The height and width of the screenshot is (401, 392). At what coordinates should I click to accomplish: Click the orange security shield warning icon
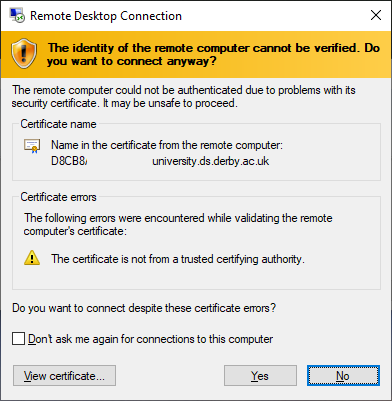(24, 54)
